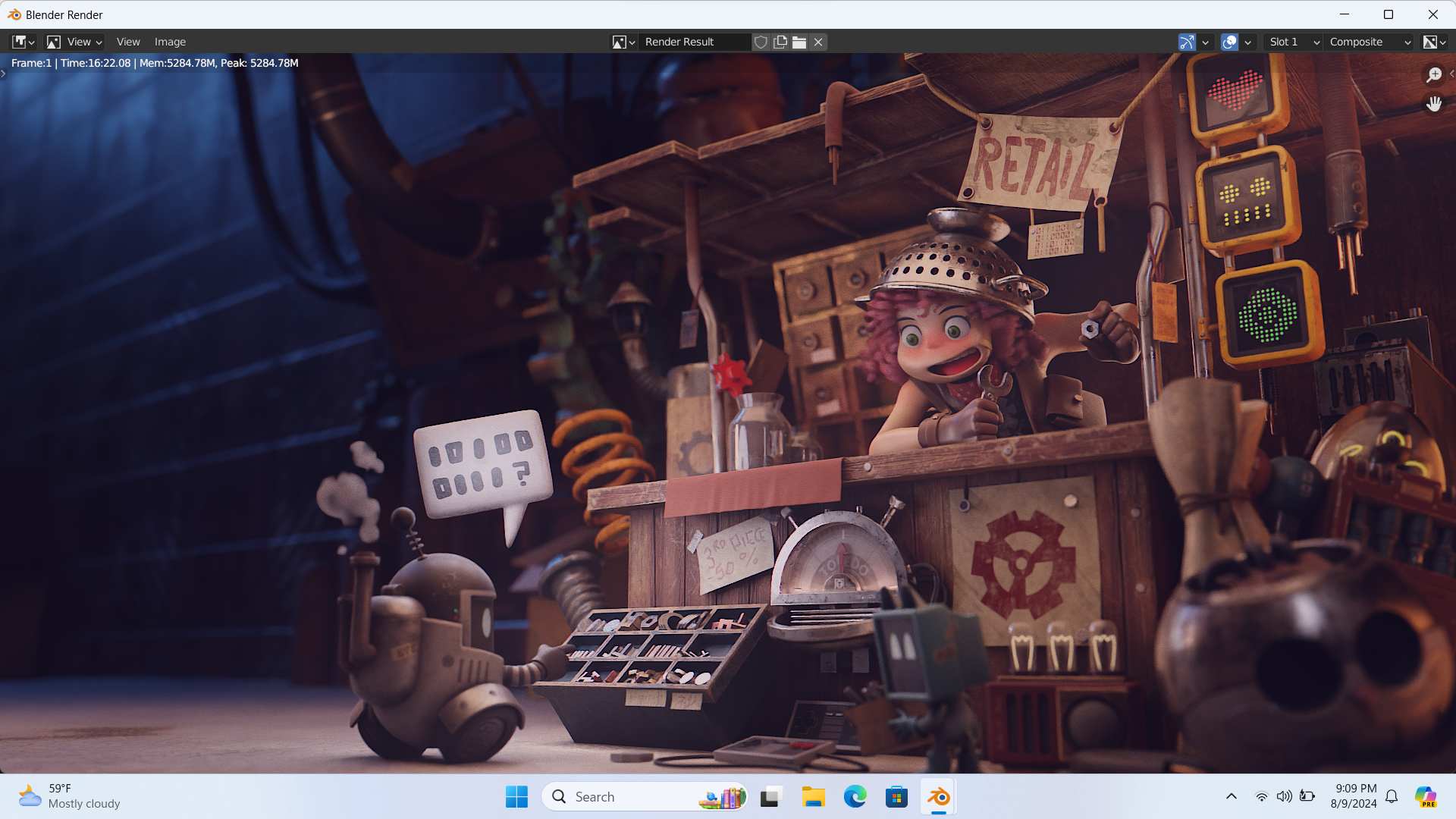
Task: Open Task View from taskbar
Action: (x=770, y=797)
